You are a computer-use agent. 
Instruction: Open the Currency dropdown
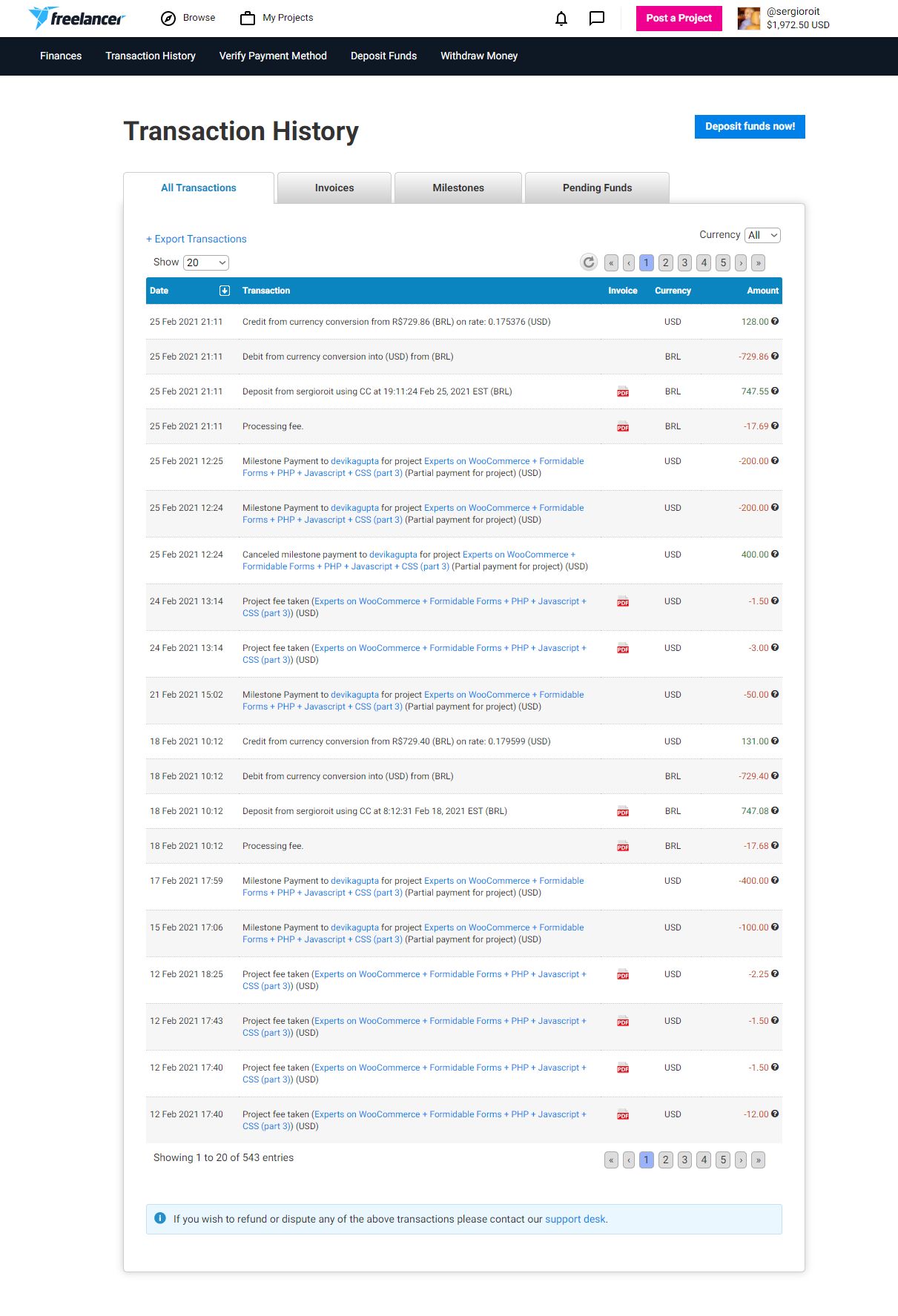pyautogui.click(x=762, y=235)
